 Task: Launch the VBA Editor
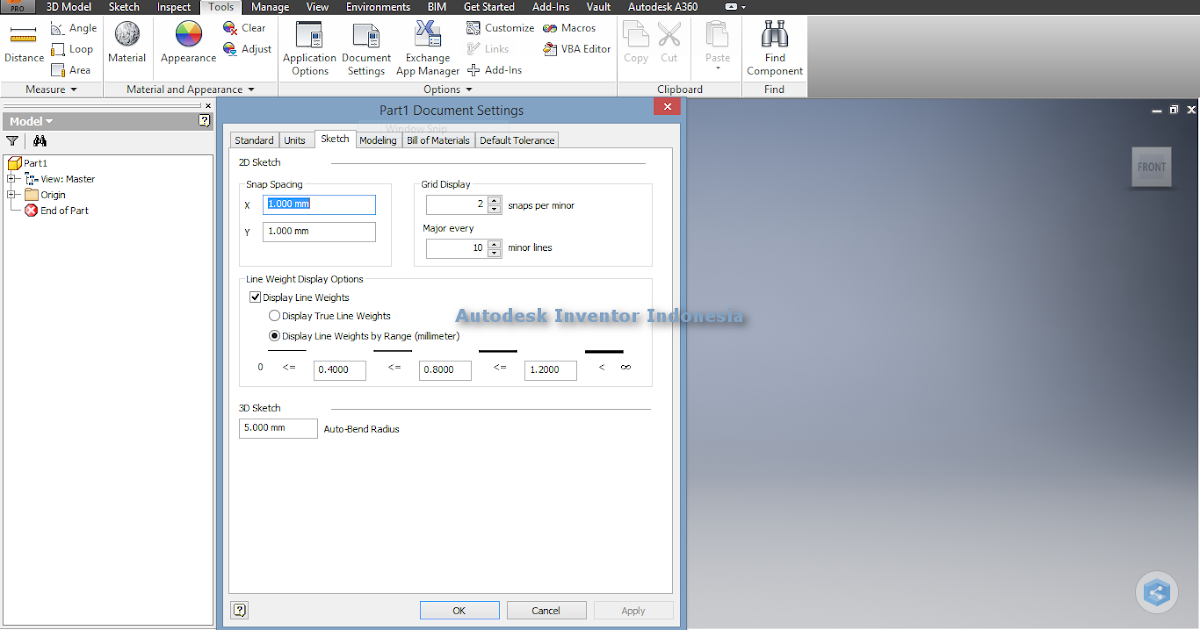[x=576, y=48]
